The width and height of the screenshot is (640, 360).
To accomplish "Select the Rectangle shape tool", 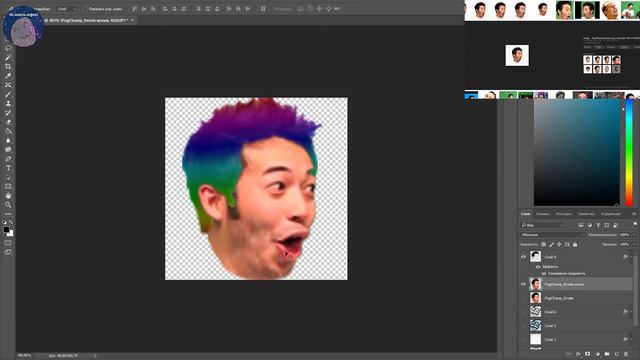I will pos(8,187).
